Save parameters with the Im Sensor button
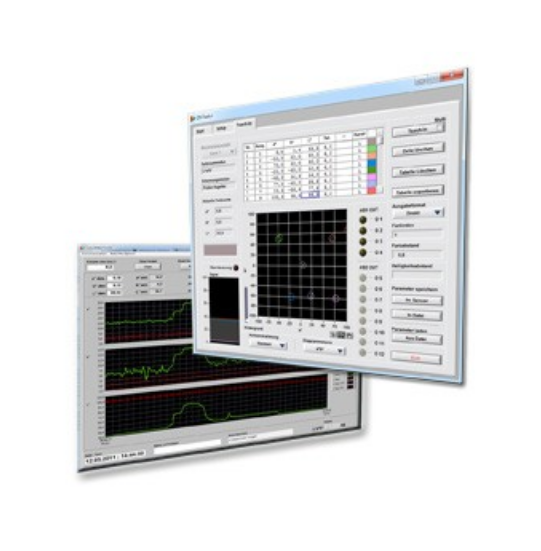 (x=417, y=300)
